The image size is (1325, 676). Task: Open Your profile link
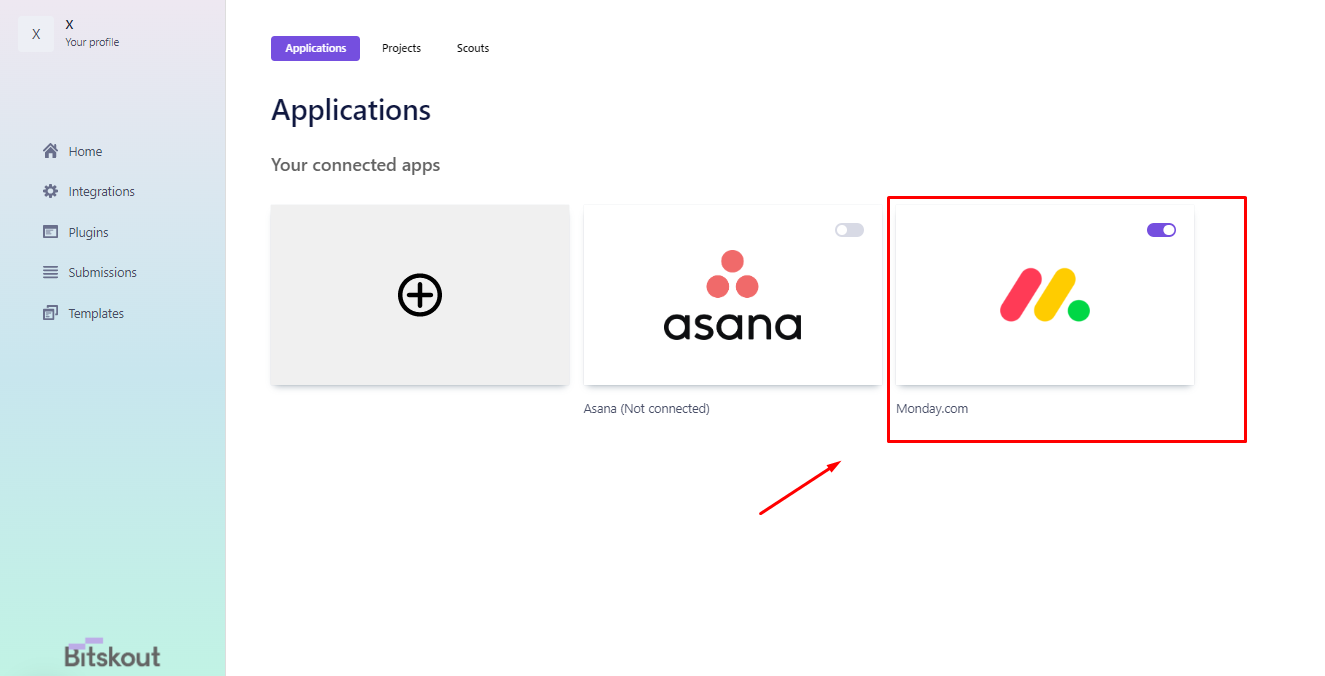click(x=92, y=42)
